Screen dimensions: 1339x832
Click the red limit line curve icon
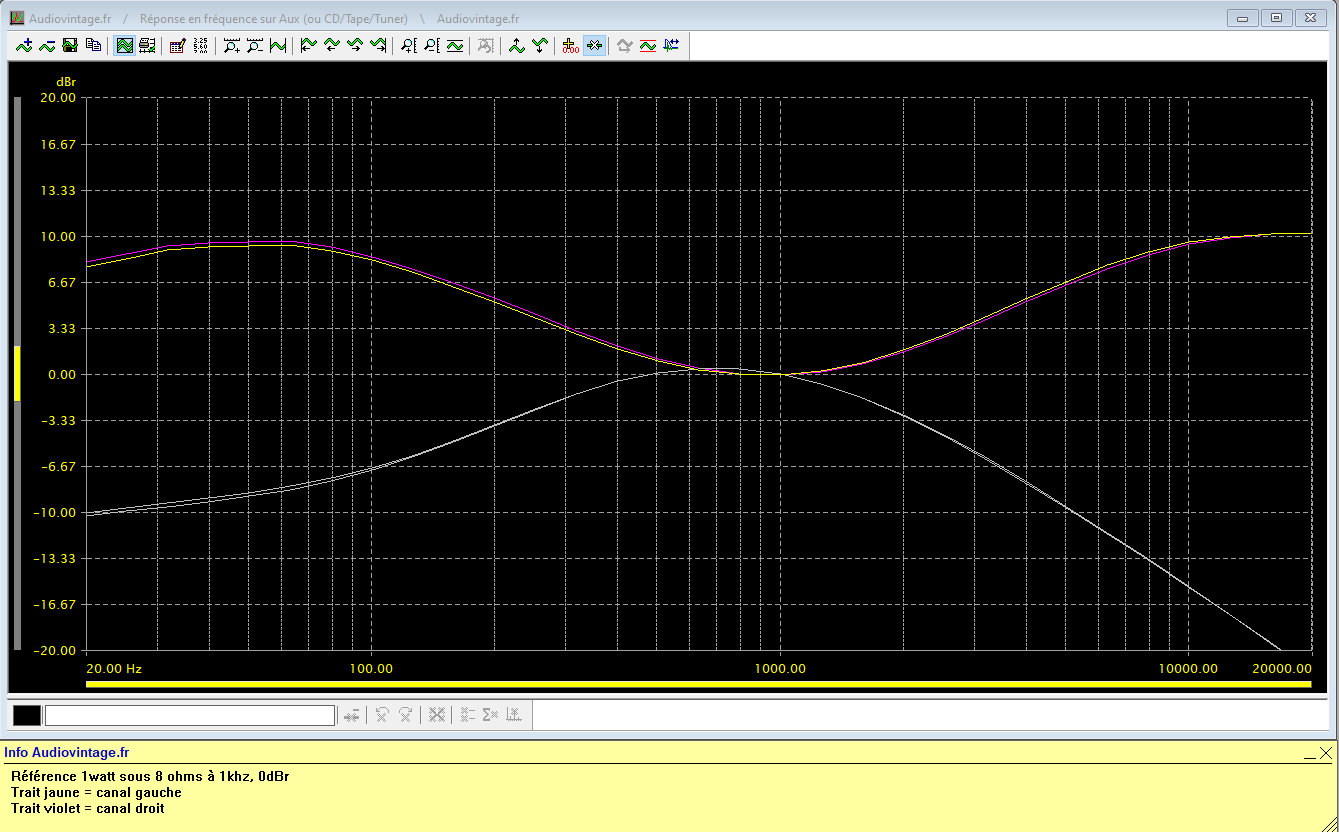click(647, 45)
